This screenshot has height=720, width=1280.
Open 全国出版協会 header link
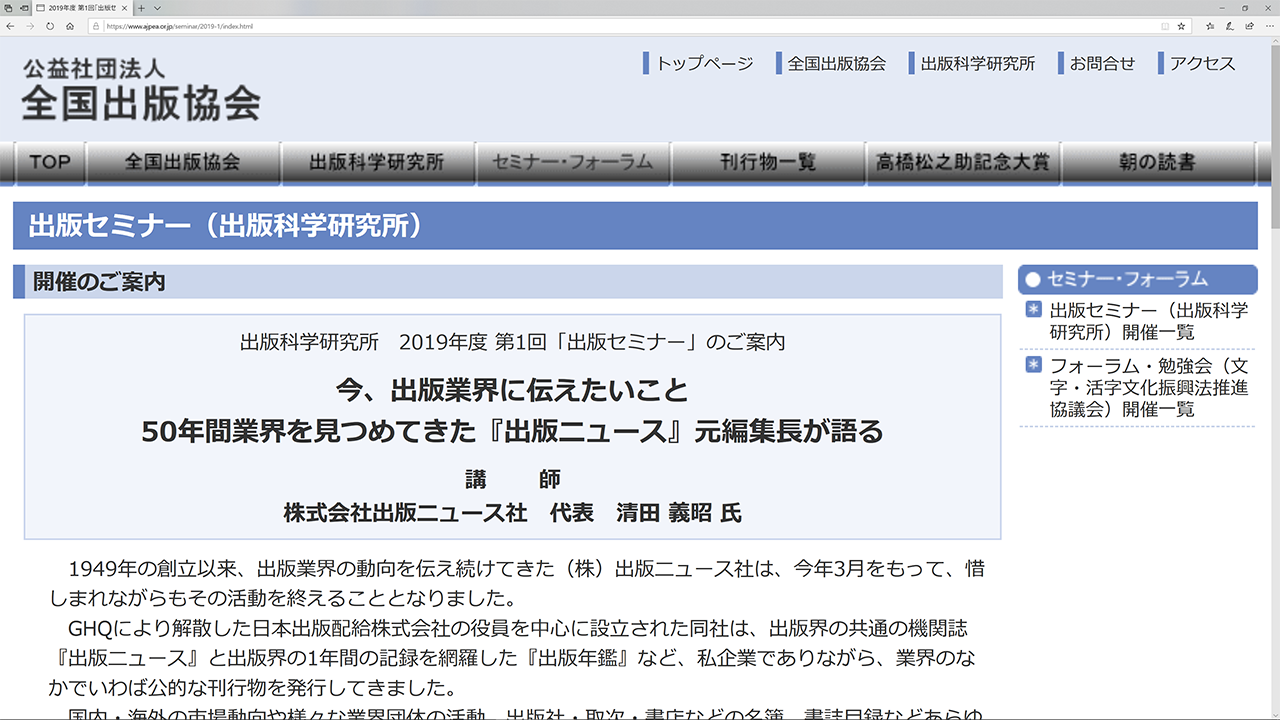(836, 63)
